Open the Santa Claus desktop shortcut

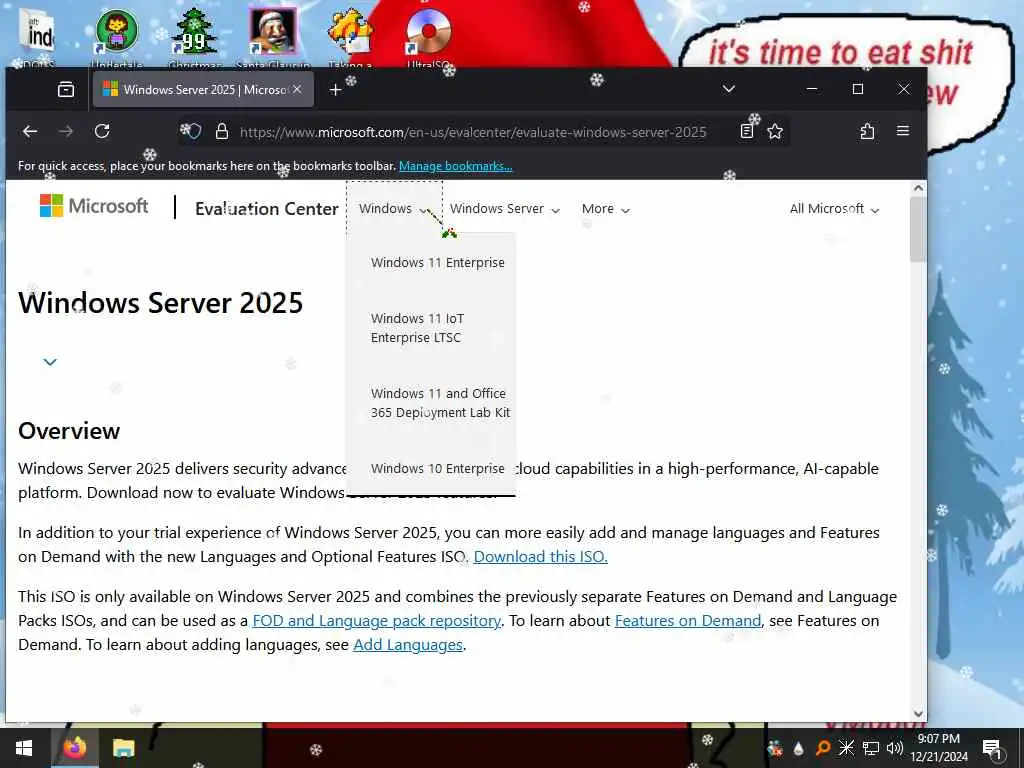273,38
